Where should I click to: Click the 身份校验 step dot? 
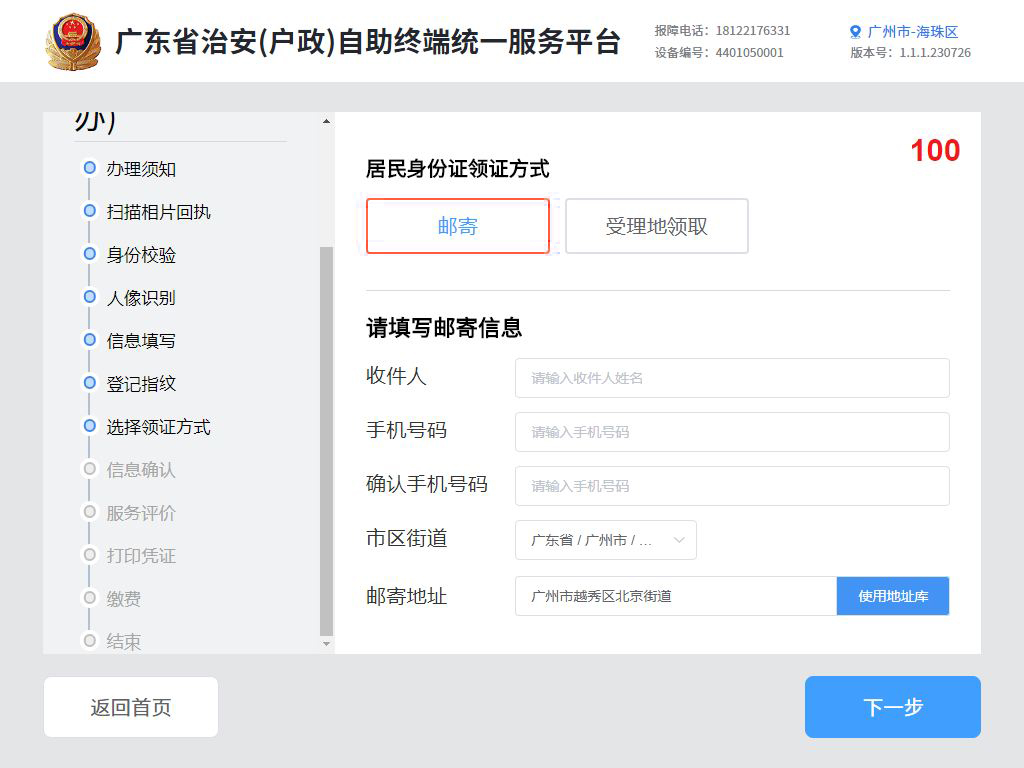coord(90,254)
